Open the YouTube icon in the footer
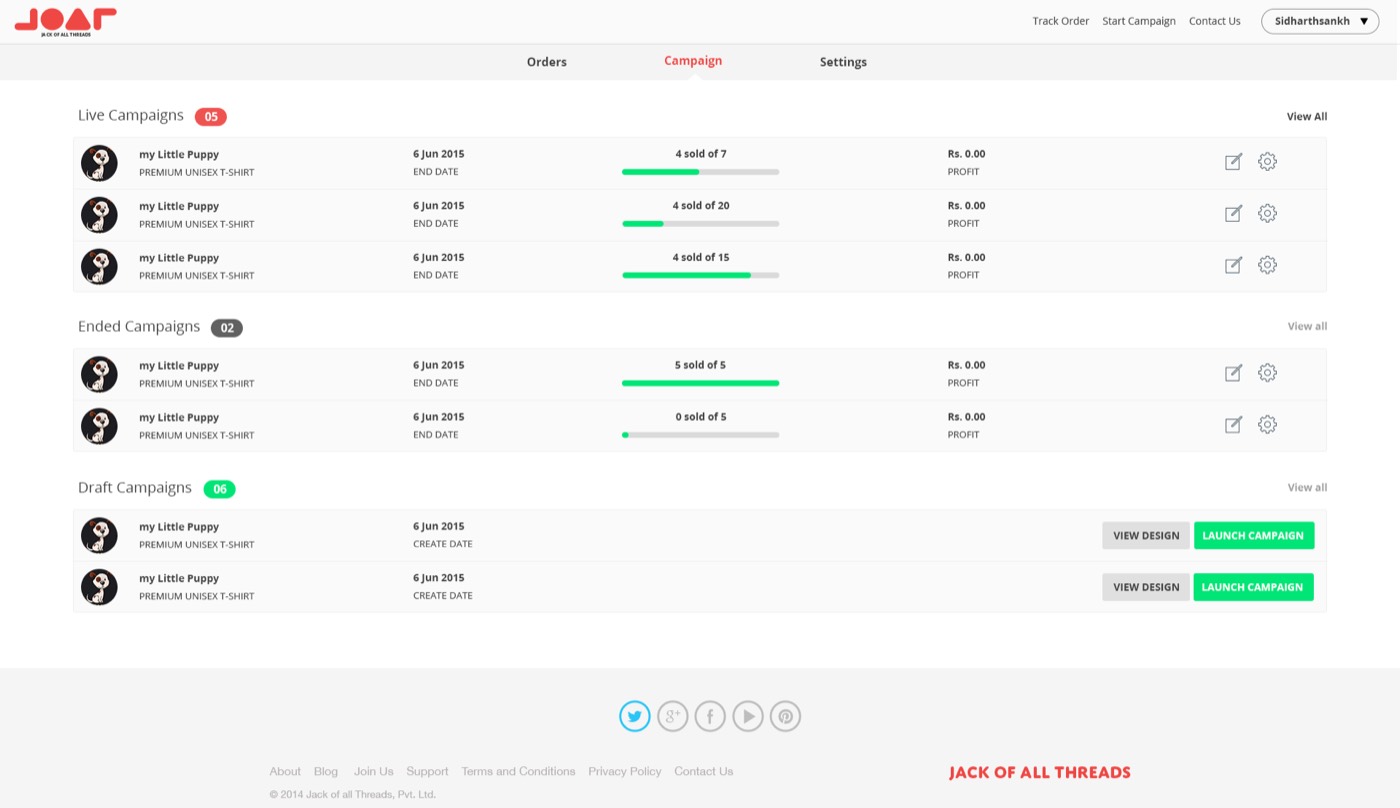 (x=748, y=716)
